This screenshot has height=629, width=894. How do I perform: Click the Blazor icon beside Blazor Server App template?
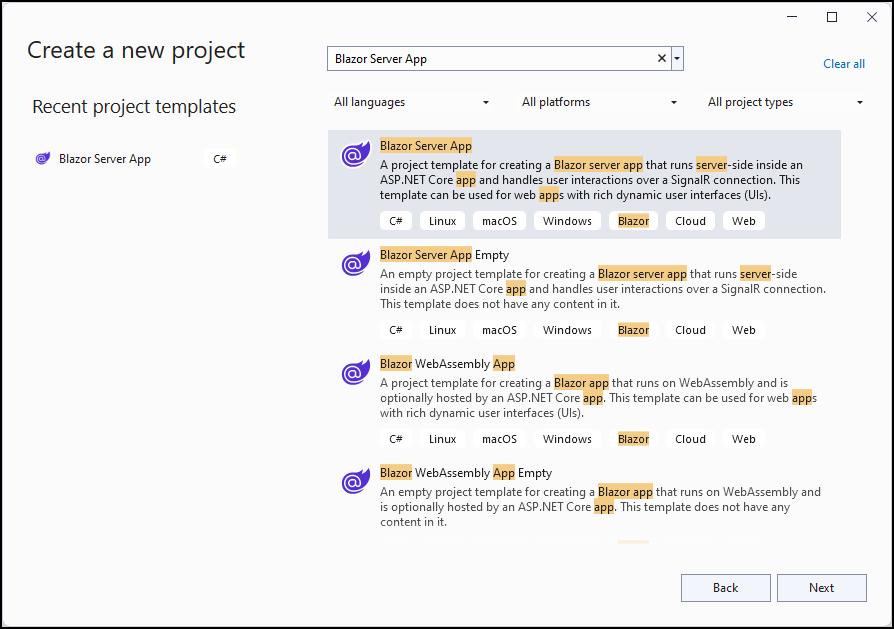coord(355,155)
